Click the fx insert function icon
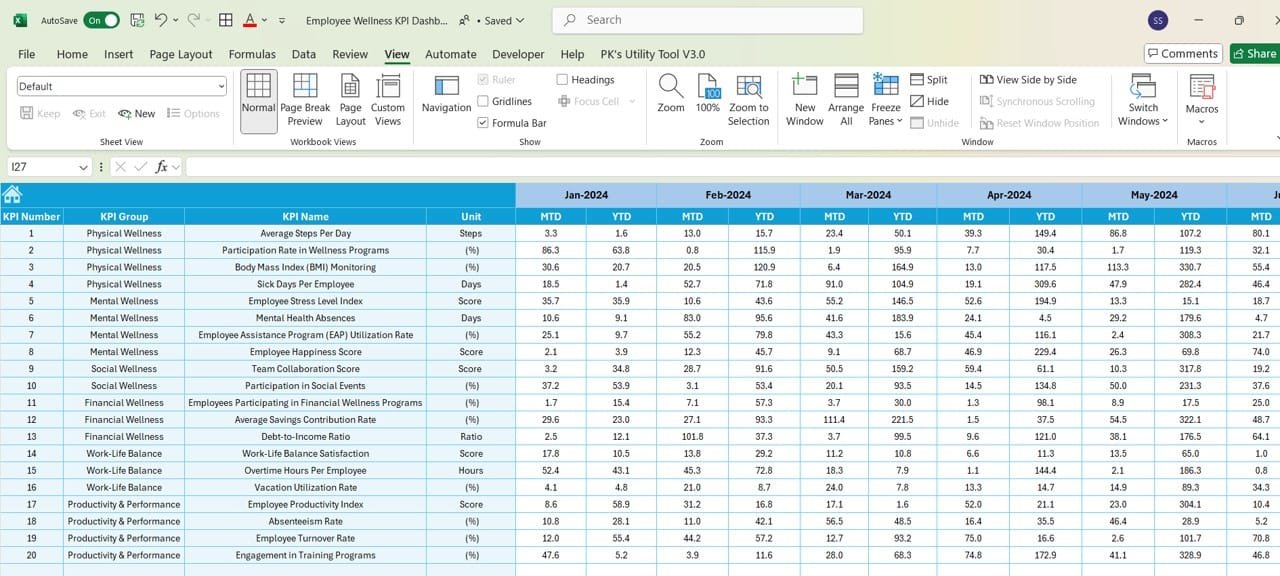Viewport: 1280px width, 576px height. [161, 167]
